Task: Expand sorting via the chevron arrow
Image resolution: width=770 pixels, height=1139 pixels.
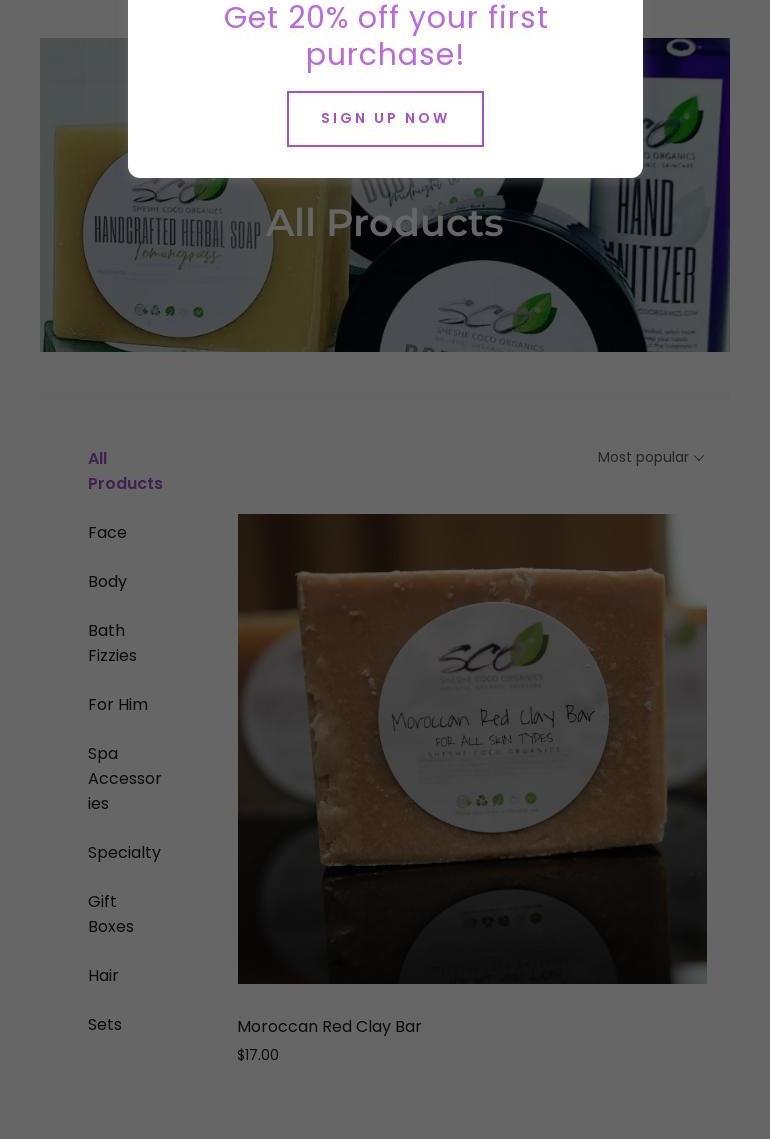Action: pos(699,458)
